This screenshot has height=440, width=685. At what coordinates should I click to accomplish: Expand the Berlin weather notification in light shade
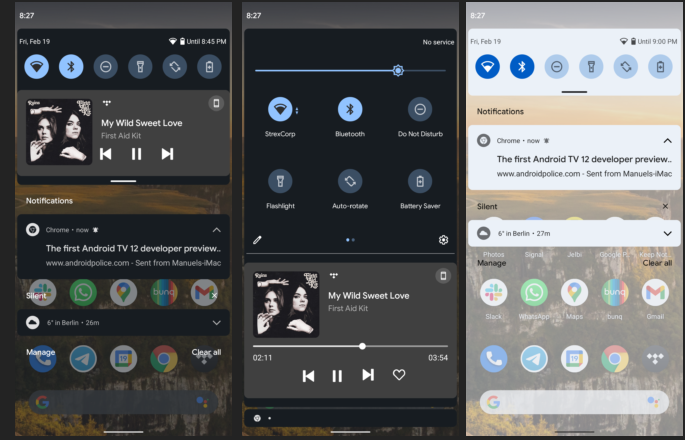coord(667,233)
